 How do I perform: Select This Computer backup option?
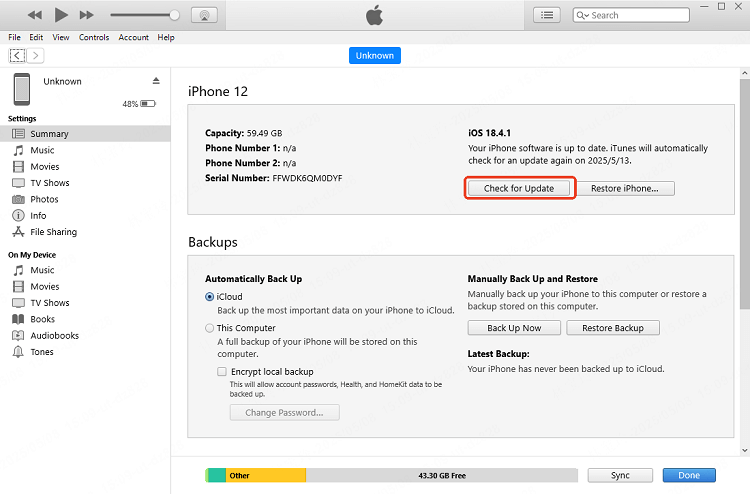click(210, 328)
